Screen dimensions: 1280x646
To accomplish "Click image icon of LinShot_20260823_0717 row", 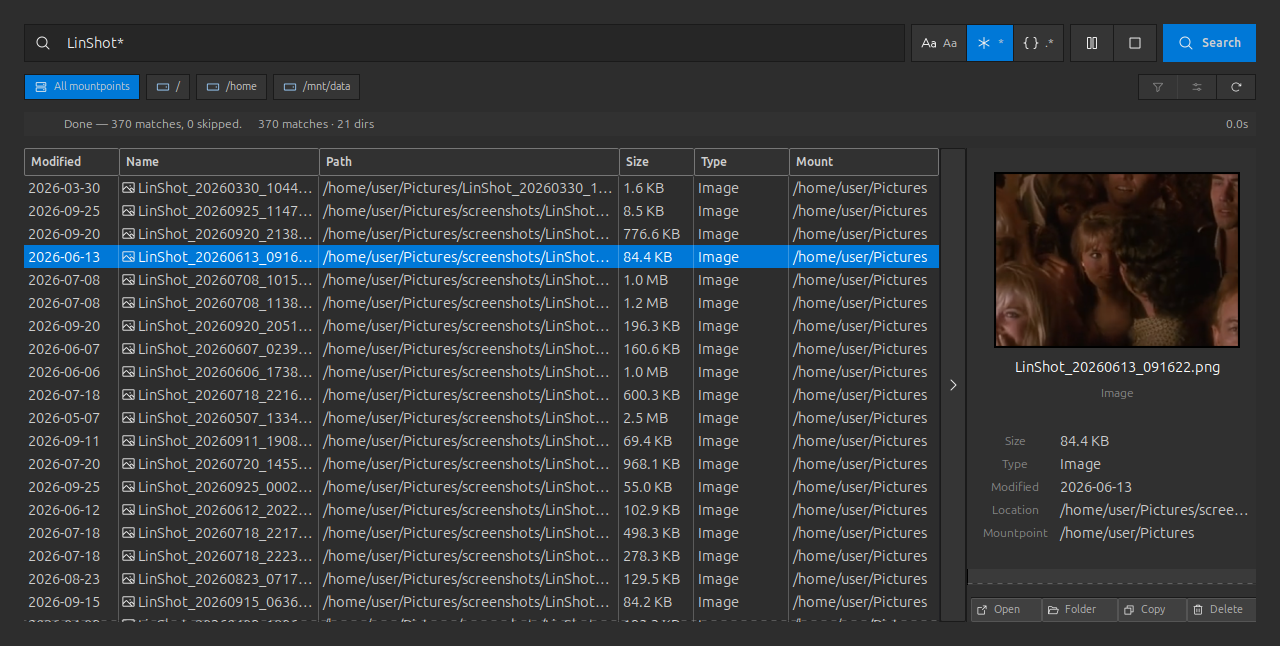I will (128, 579).
